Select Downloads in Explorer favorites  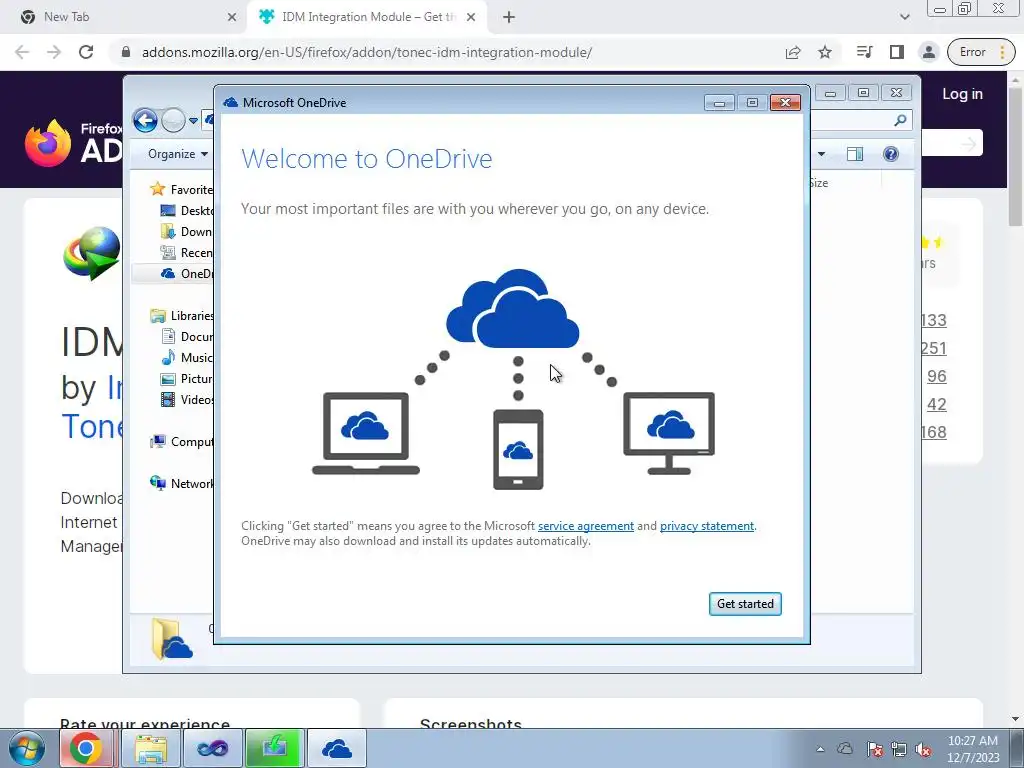tap(187, 231)
